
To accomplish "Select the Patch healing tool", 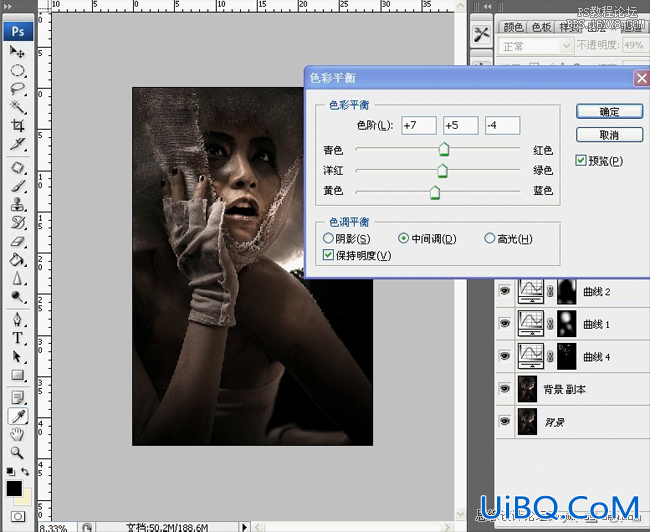I will [17, 167].
